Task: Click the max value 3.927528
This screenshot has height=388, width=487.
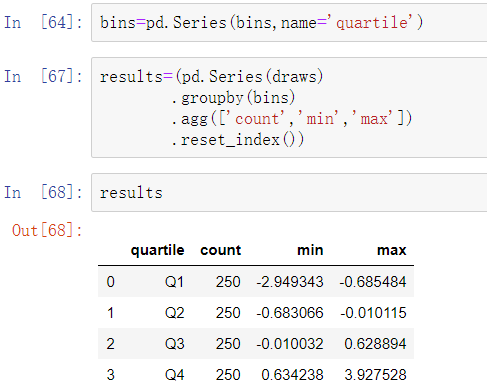Action: (x=375, y=375)
